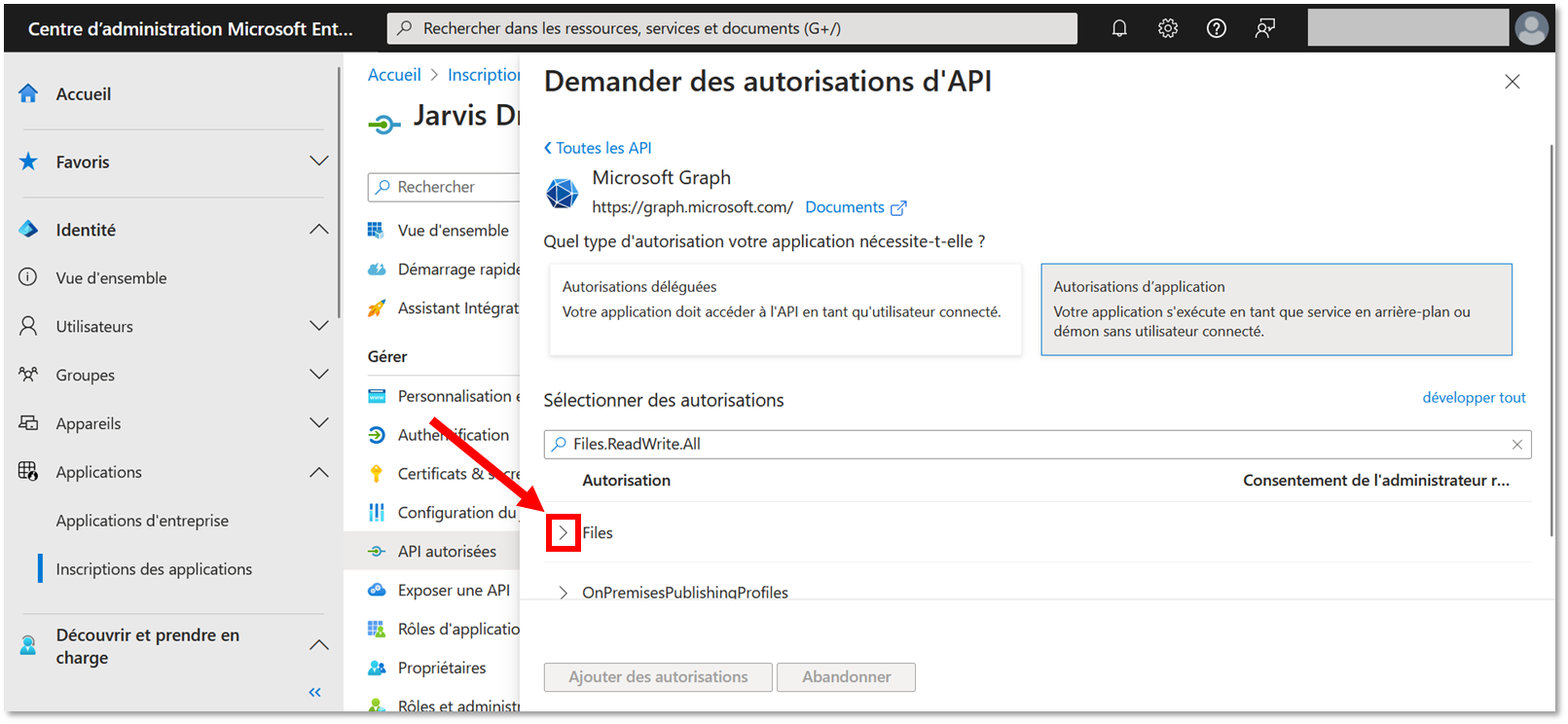Click développer tout link
Screen dimensions: 1568x724
pyautogui.click(x=1474, y=398)
